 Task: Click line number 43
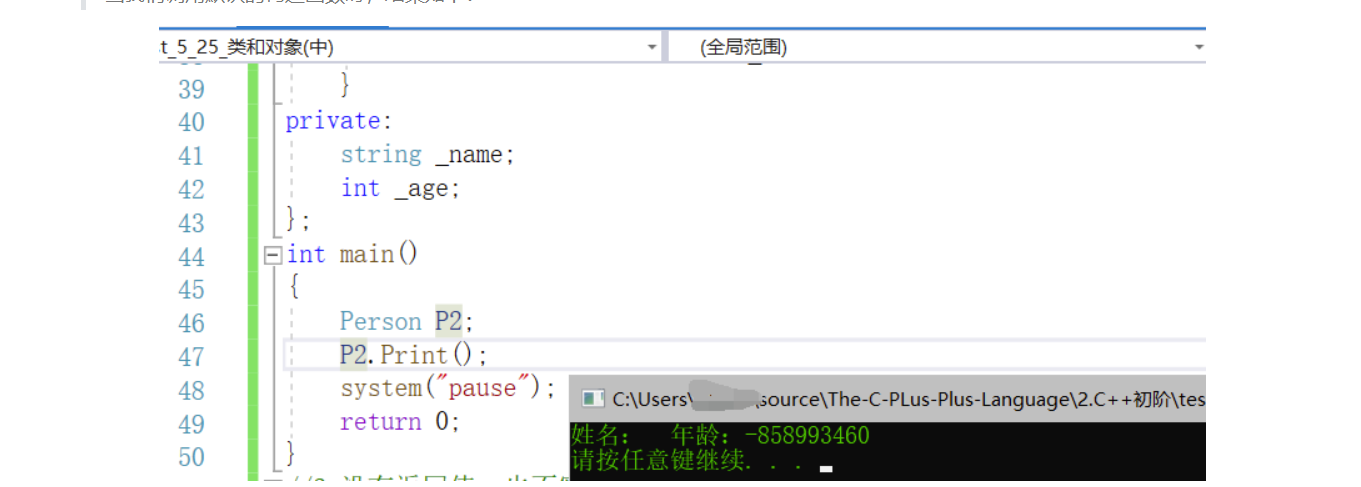tap(191, 223)
